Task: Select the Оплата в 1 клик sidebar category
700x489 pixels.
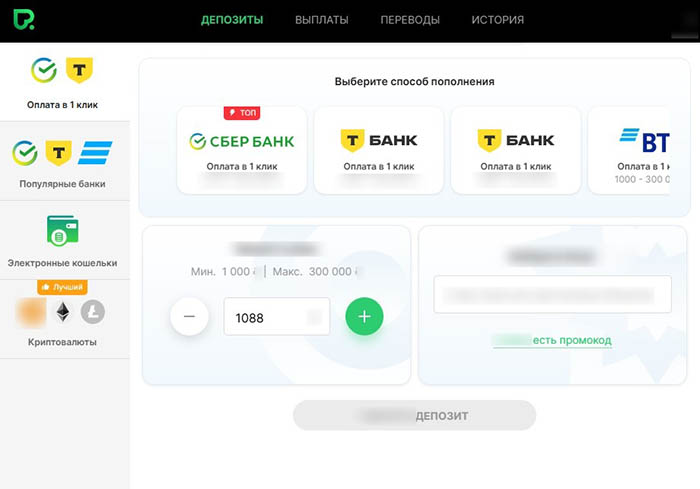Action: point(65,83)
